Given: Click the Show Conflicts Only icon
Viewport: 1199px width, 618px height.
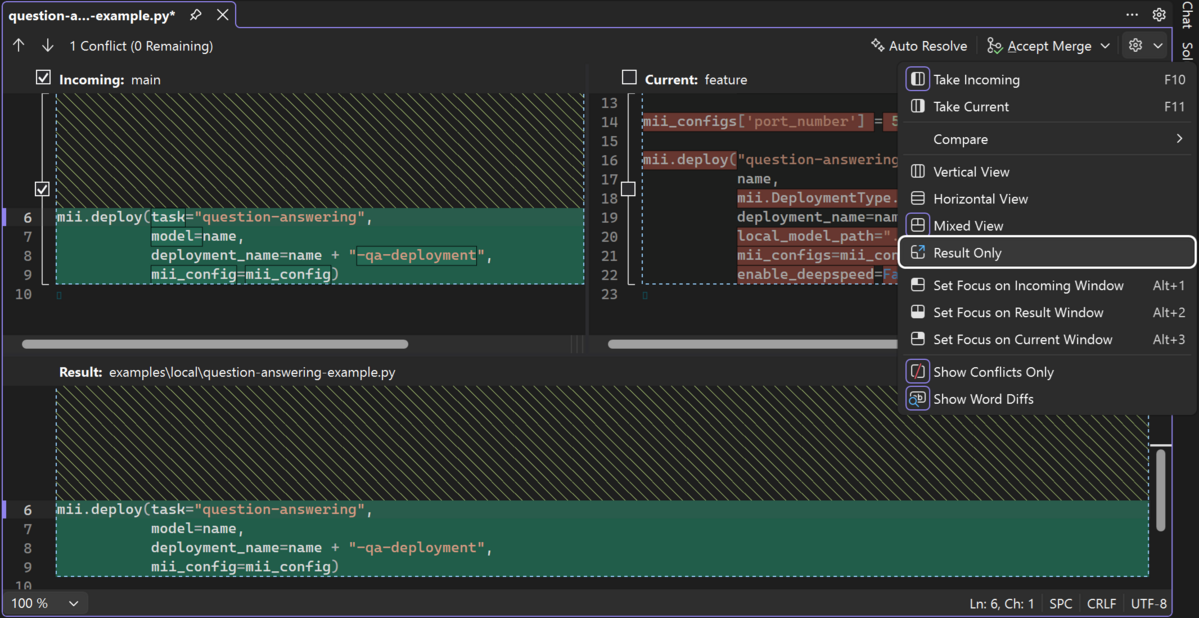Looking at the screenshot, I should tap(918, 372).
